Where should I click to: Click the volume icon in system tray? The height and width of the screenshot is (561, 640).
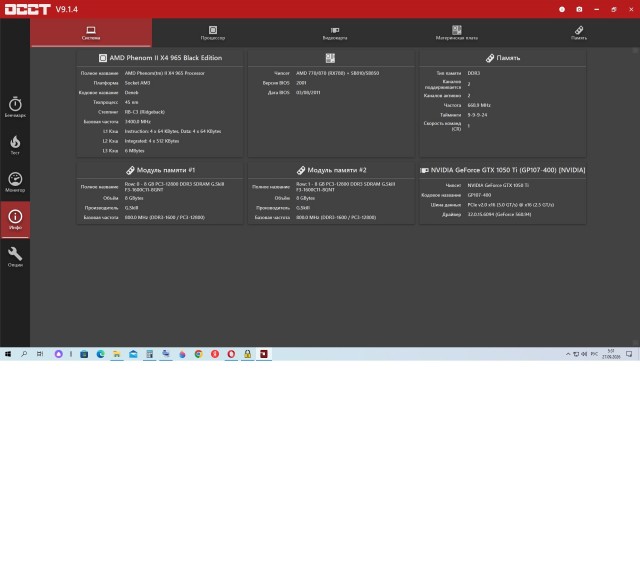(x=584, y=354)
